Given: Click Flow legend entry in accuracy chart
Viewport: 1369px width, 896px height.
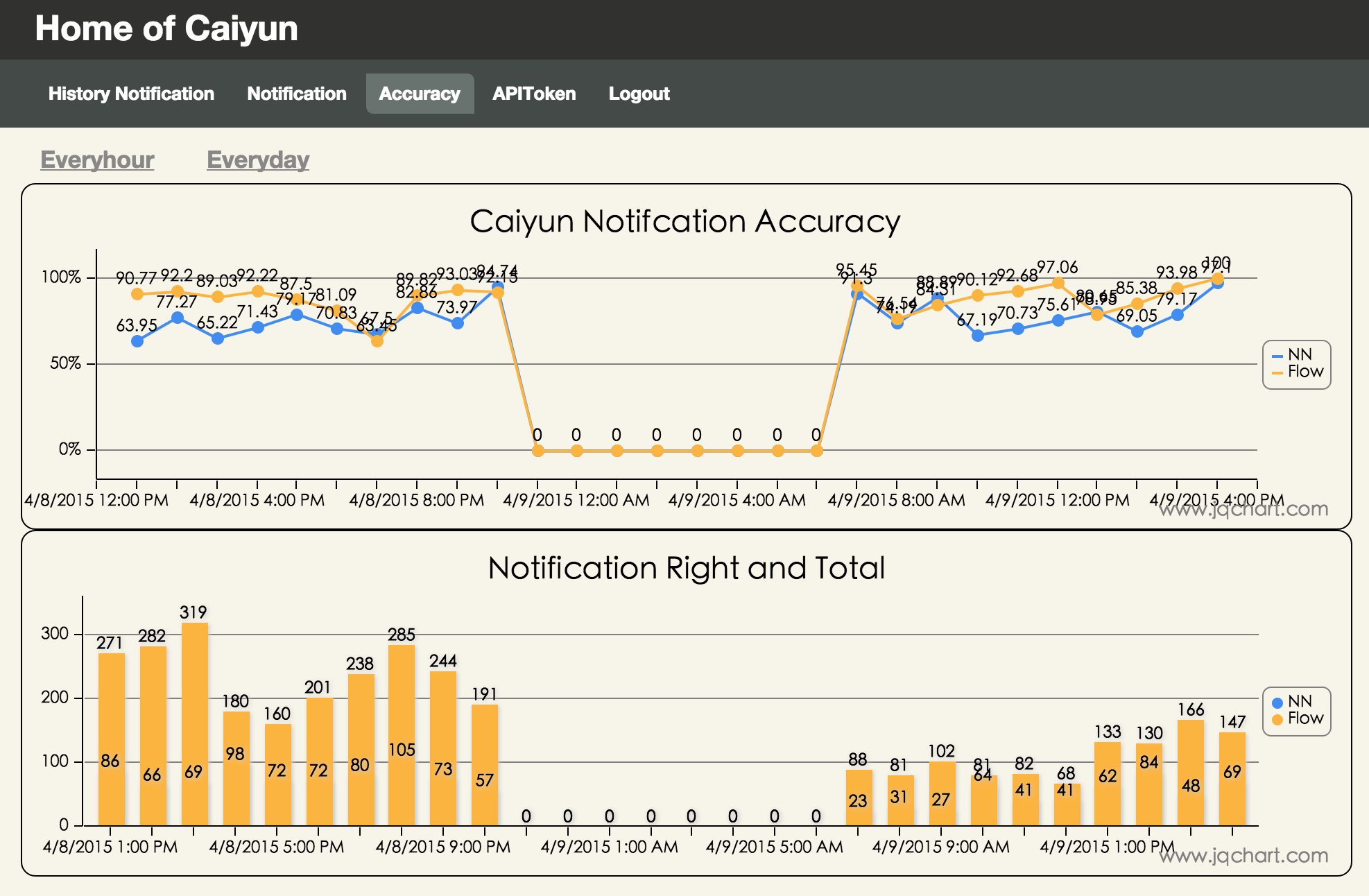Looking at the screenshot, I should coord(1298,372).
